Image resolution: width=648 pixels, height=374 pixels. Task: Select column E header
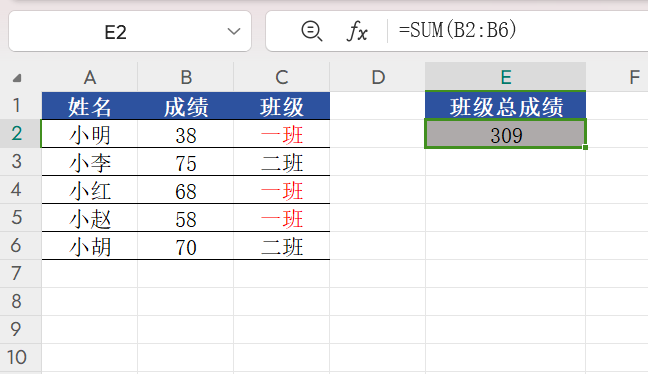[505, 77]
